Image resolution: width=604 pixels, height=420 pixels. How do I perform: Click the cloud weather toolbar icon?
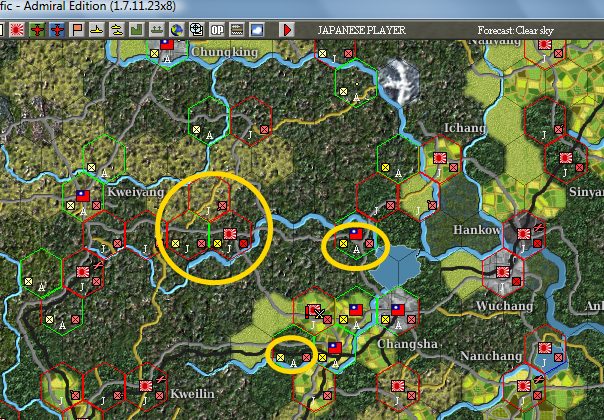(x=257, y=30)
